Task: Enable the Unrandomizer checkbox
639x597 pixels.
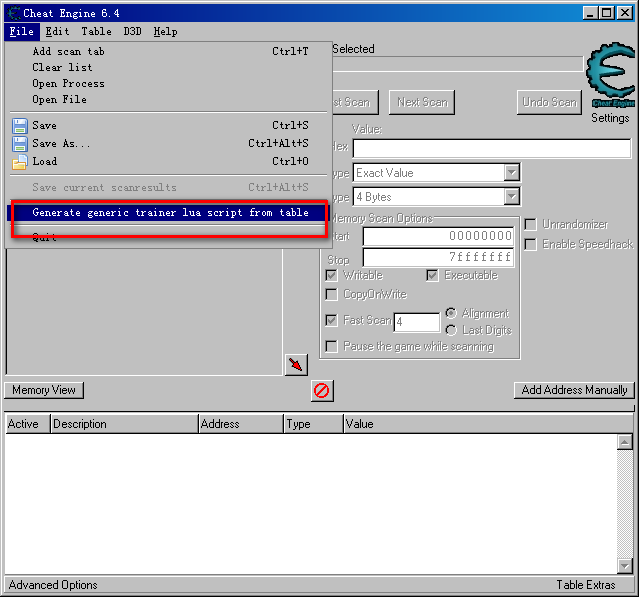Action: point(531,225)
